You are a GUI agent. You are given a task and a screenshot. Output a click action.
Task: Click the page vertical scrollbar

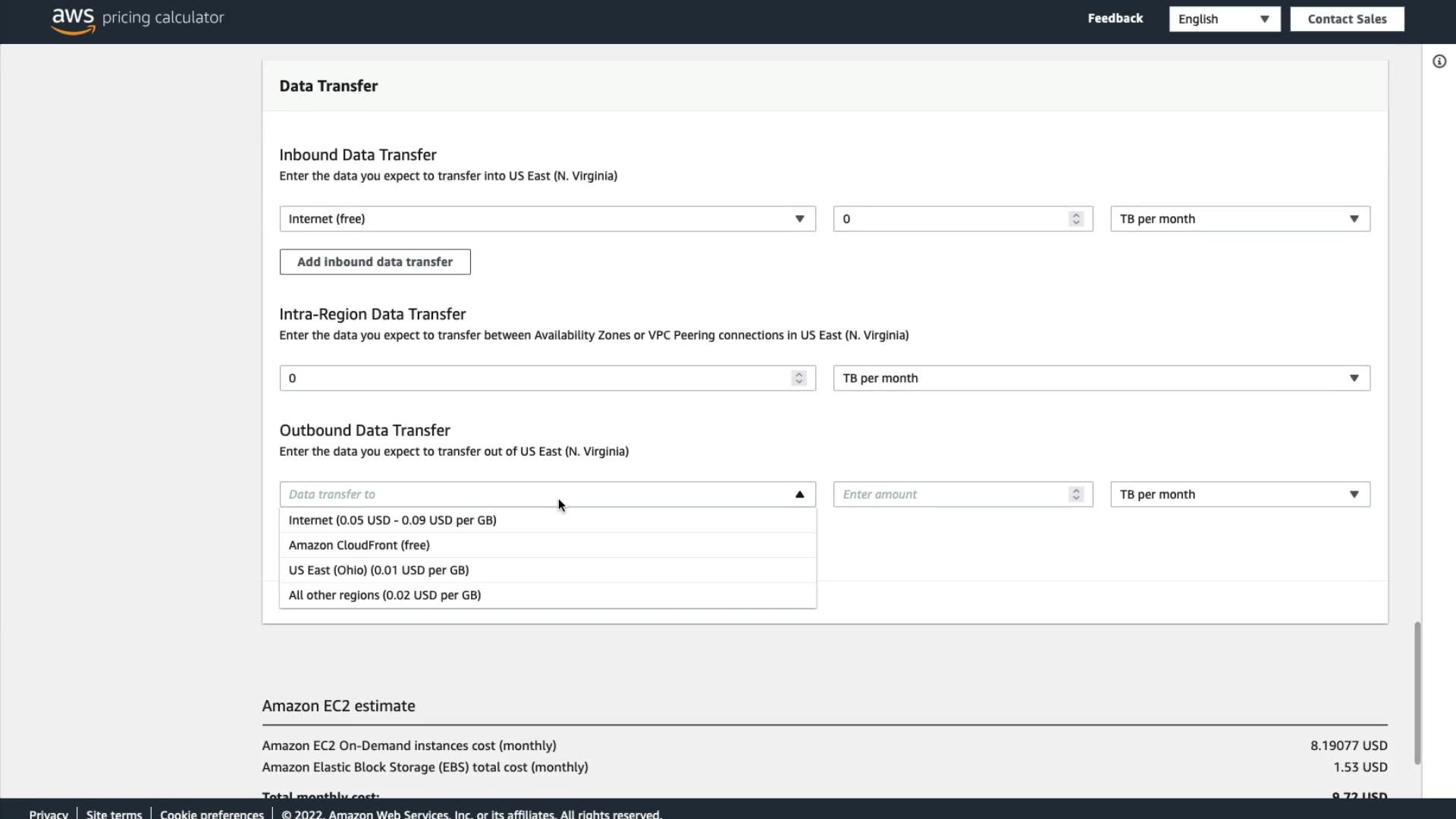pyautogui.click(x=1417, y=692)
